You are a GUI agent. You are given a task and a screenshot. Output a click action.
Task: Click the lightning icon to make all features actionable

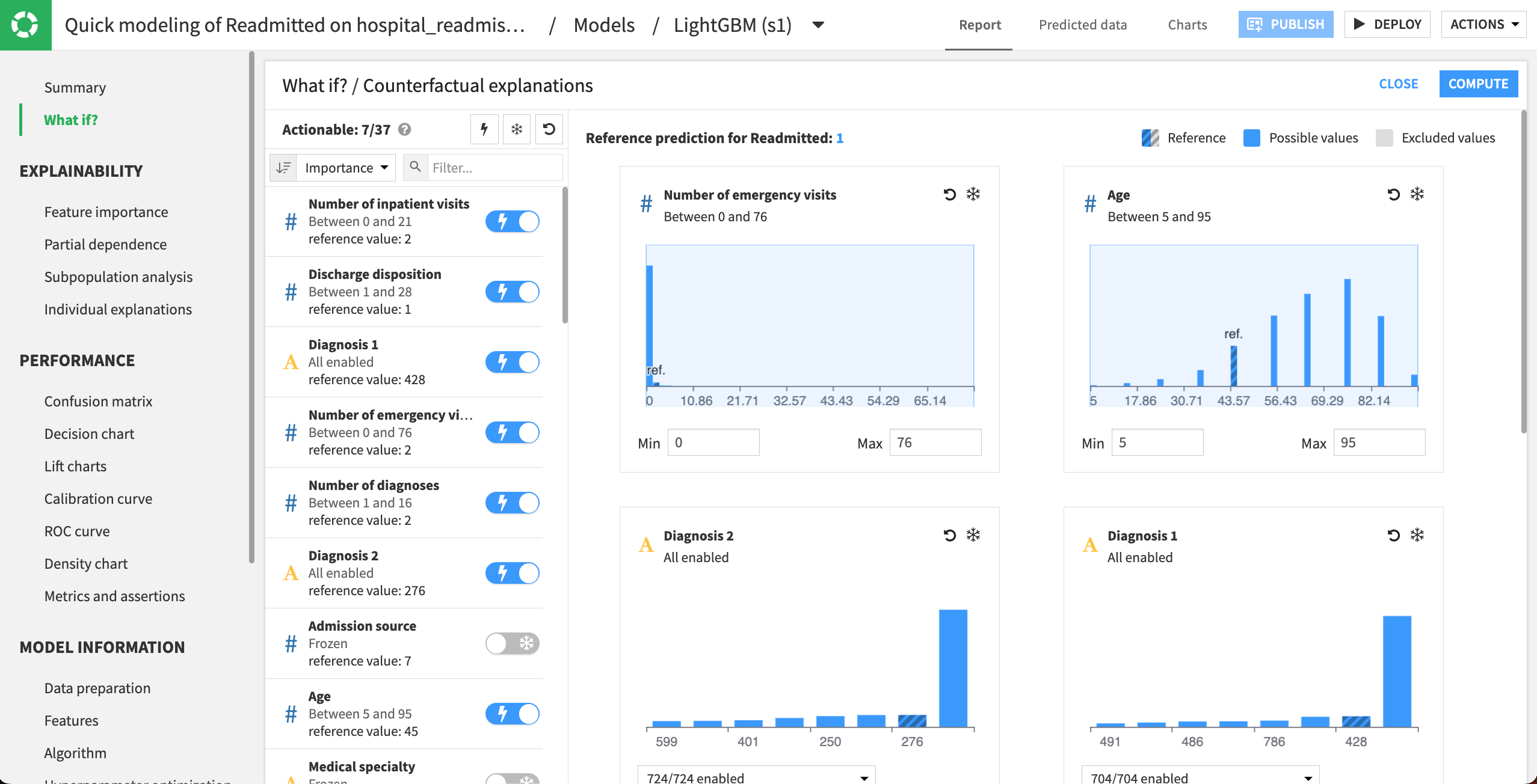(x=484, y=129)
